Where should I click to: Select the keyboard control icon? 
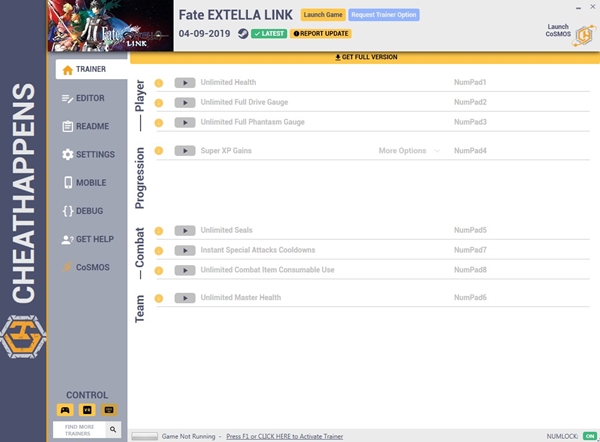tap(110, 410)
